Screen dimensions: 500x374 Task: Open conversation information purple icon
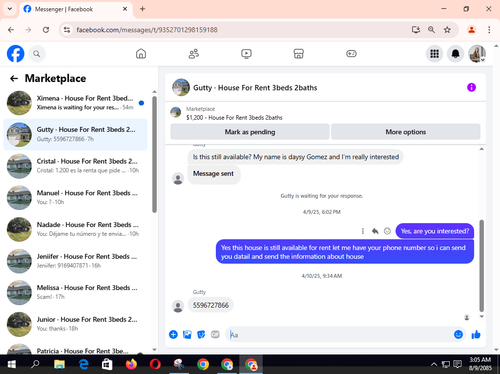click(471, 87)
